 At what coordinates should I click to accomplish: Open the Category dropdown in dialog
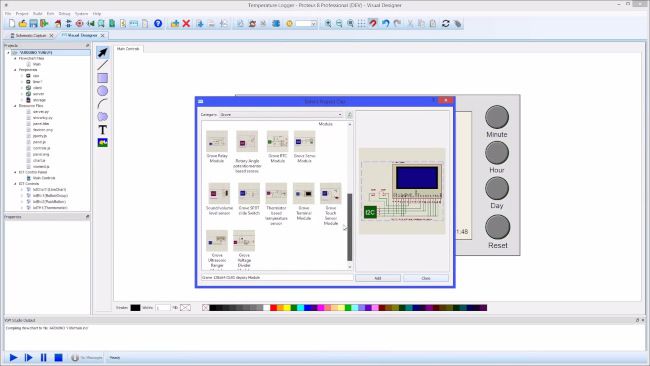pos(281,114)
